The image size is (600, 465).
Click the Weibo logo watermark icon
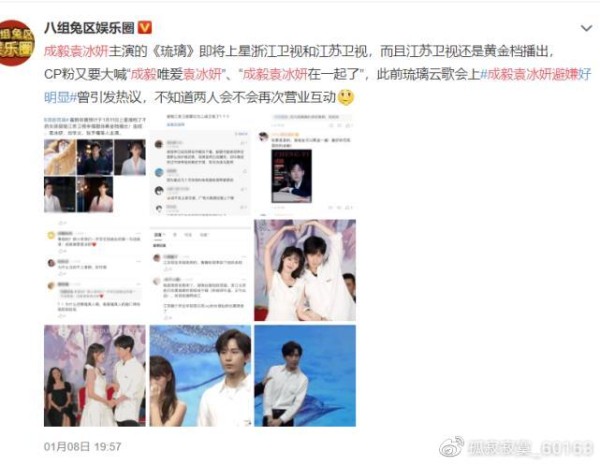(x=452, y=447)
